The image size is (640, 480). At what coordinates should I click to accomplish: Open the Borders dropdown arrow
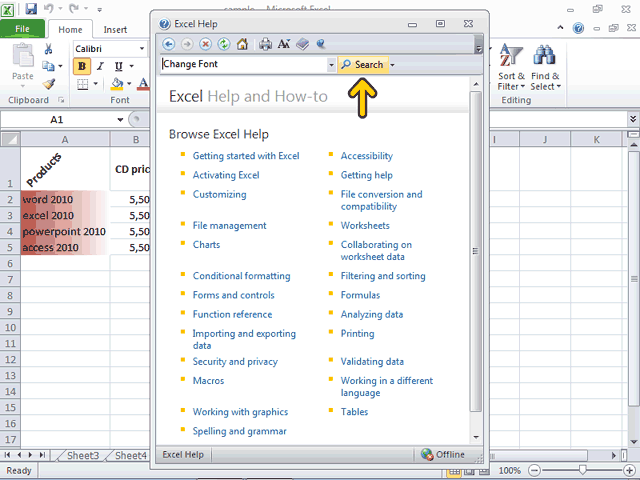pos(96,84)
